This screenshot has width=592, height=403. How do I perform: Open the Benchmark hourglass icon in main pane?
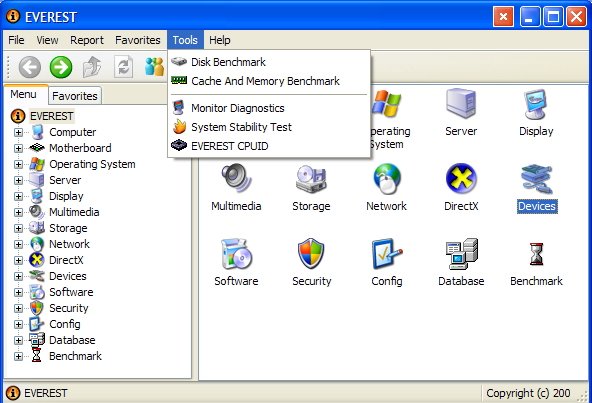(x=536, y=254)
